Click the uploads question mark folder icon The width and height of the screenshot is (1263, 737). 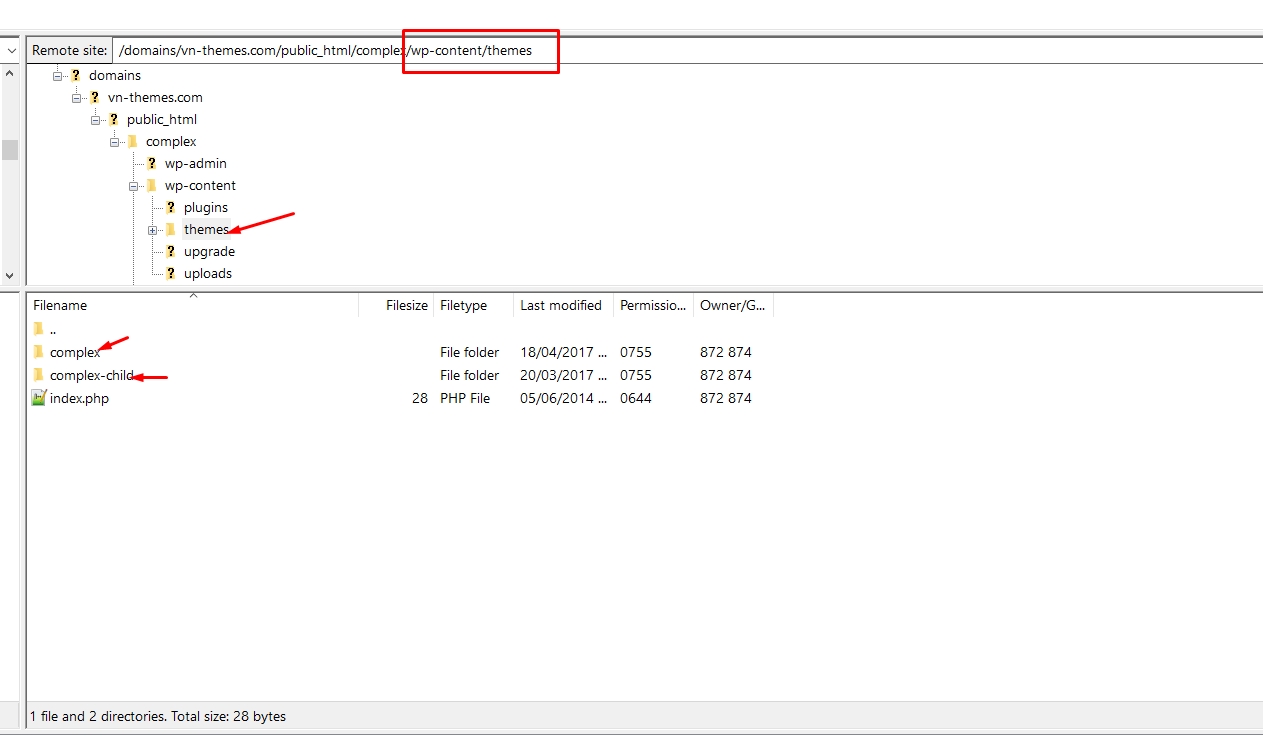pyautogui.click(x=170, y=273)
